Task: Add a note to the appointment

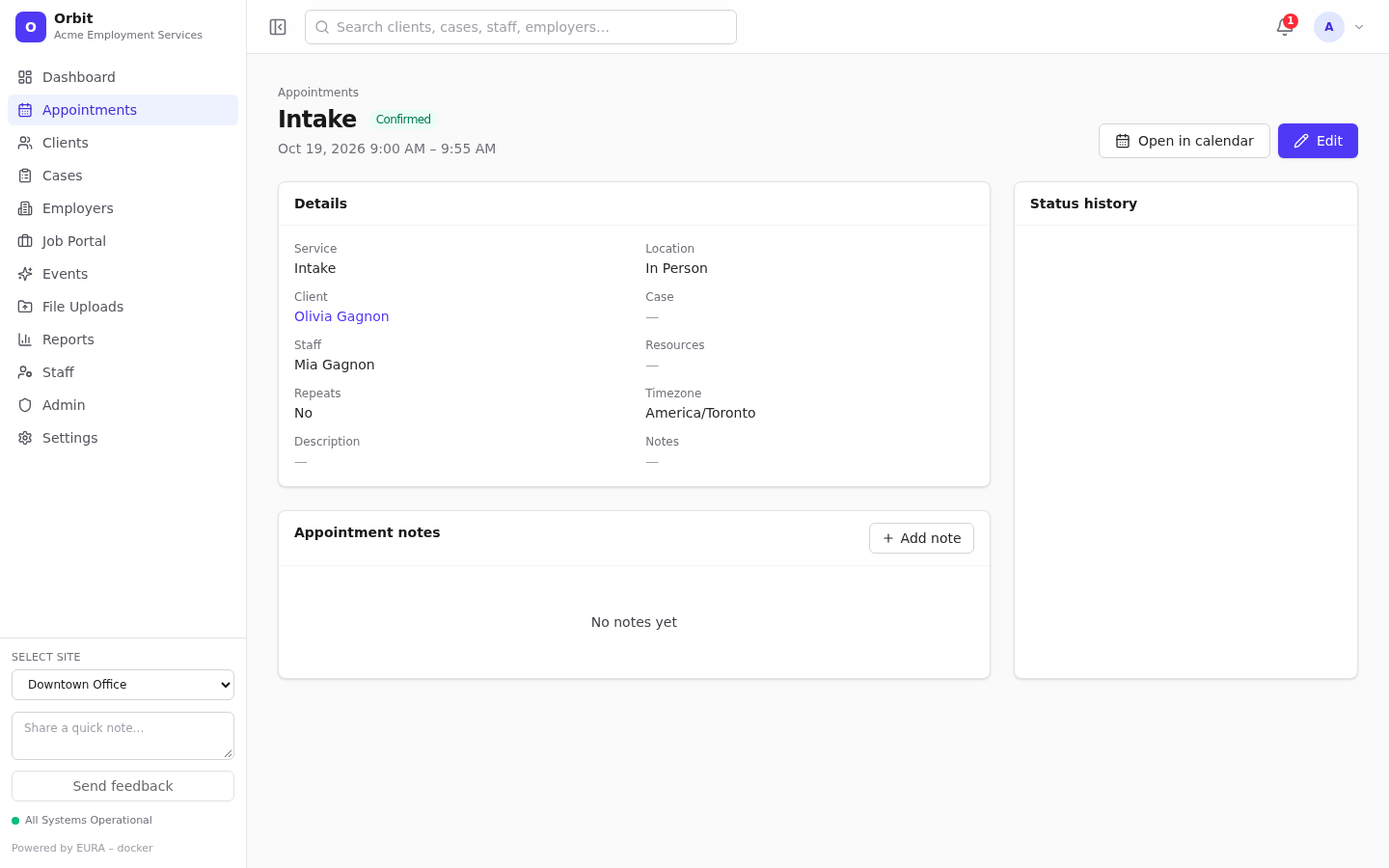Action: click(921, 538)
